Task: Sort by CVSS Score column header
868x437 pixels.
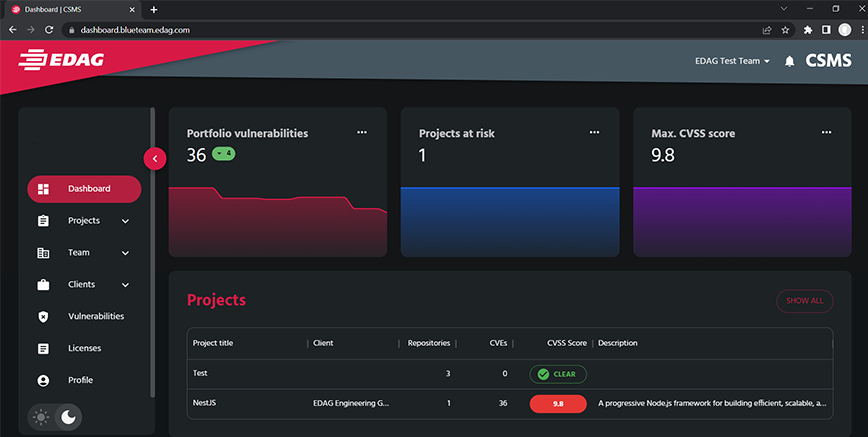Action: click(567, 343)
